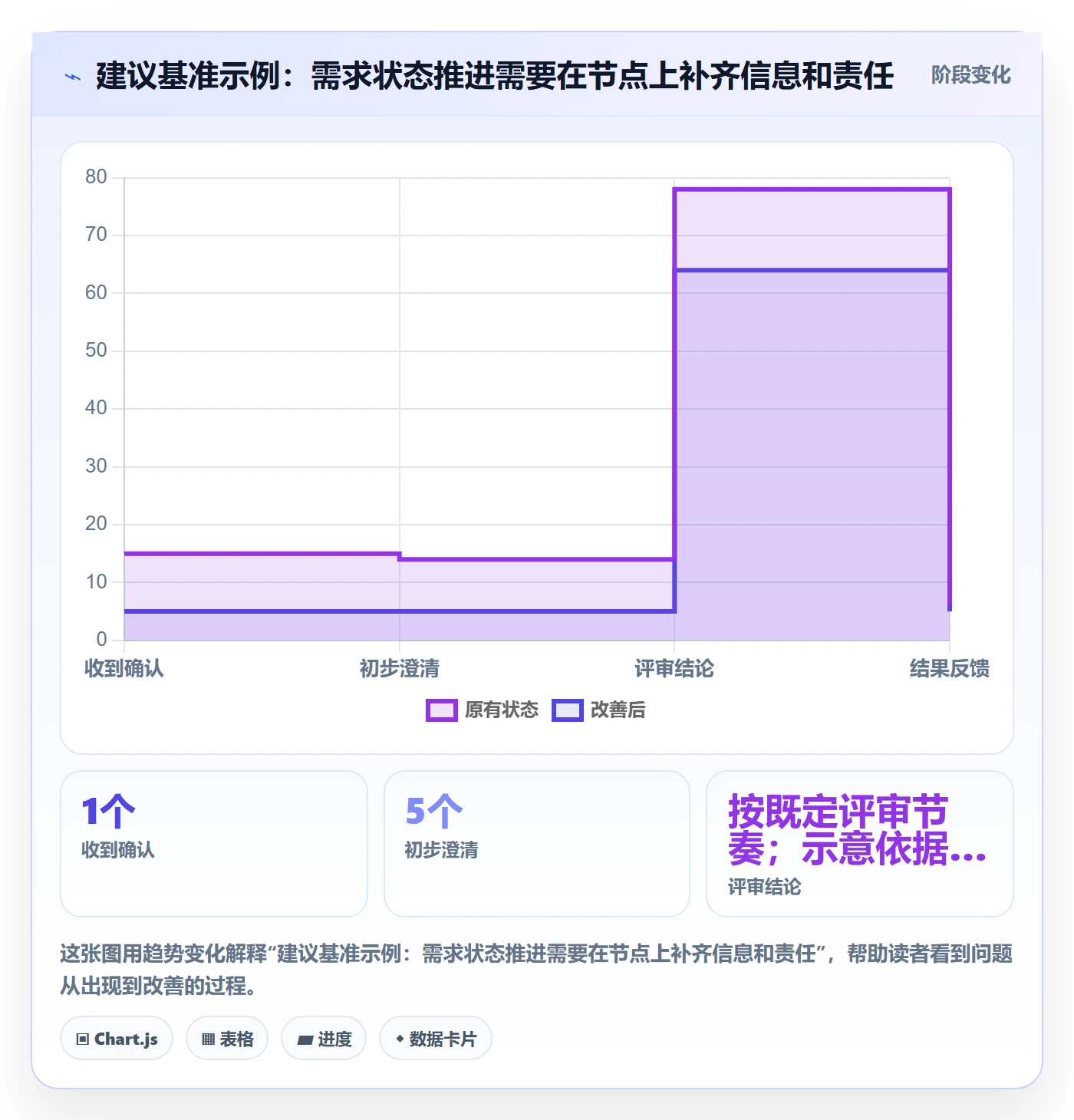Click the chart title 建议基准示例 heading

coord(495,76)
